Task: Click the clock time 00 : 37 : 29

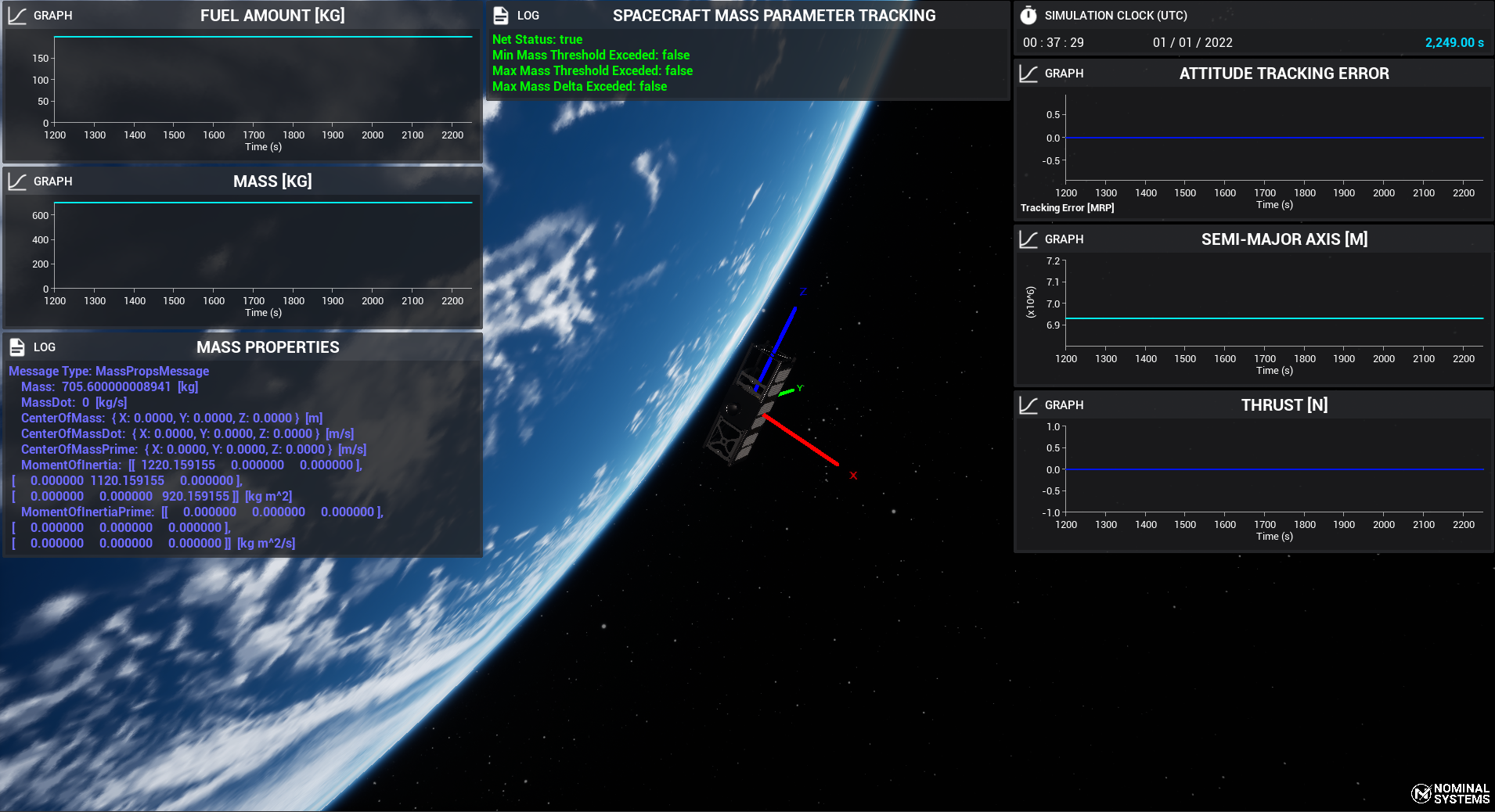Action: pyautogui.click(x=1054, y=43)
